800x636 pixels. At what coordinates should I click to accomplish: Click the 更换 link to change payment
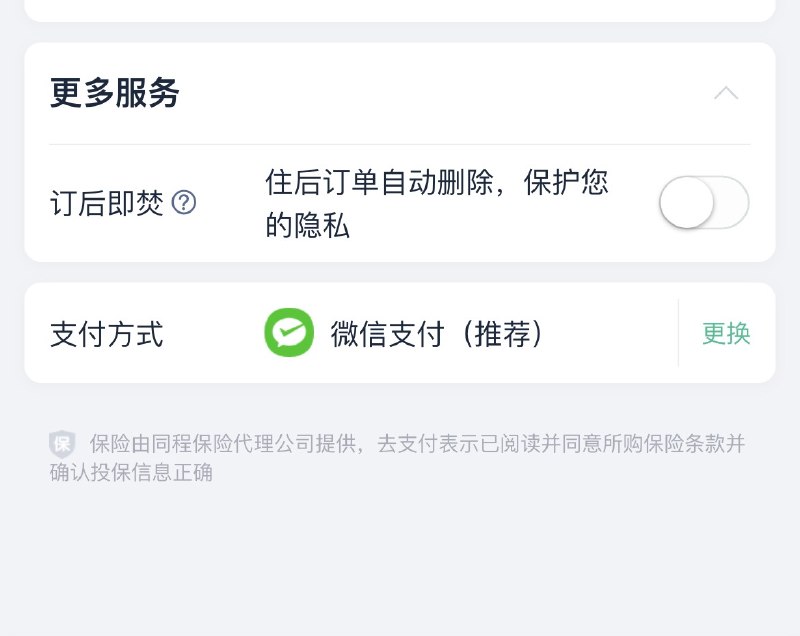727,333
